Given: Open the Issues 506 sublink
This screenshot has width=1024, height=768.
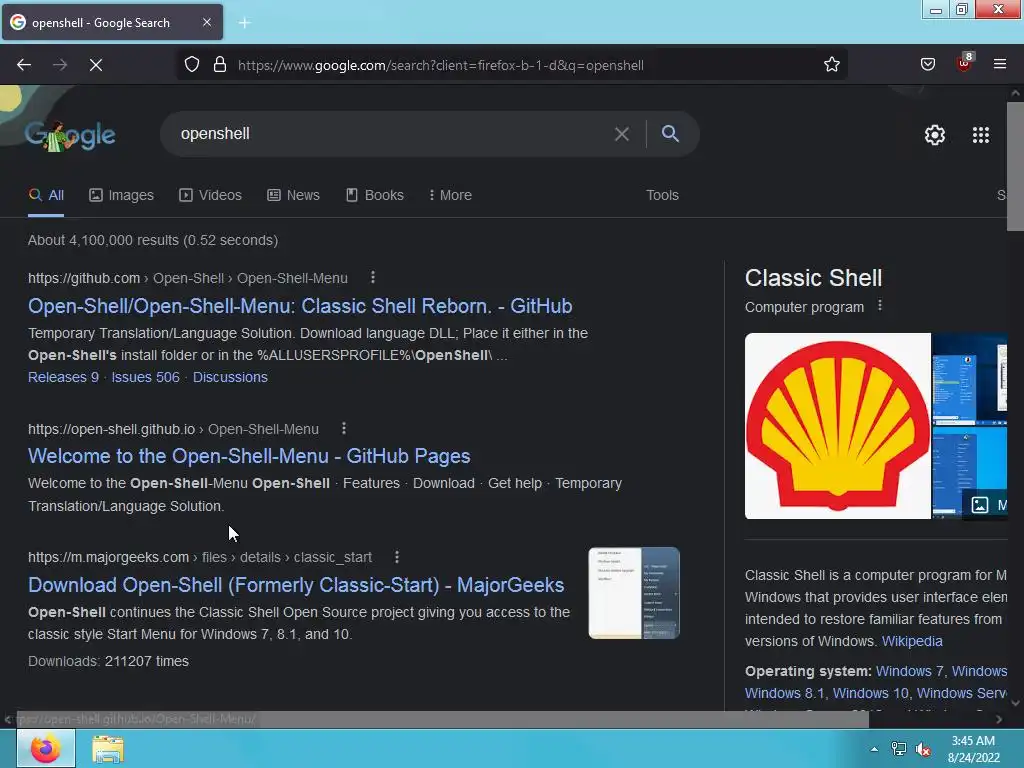Looking at the screenshot, I should [145, 377].
